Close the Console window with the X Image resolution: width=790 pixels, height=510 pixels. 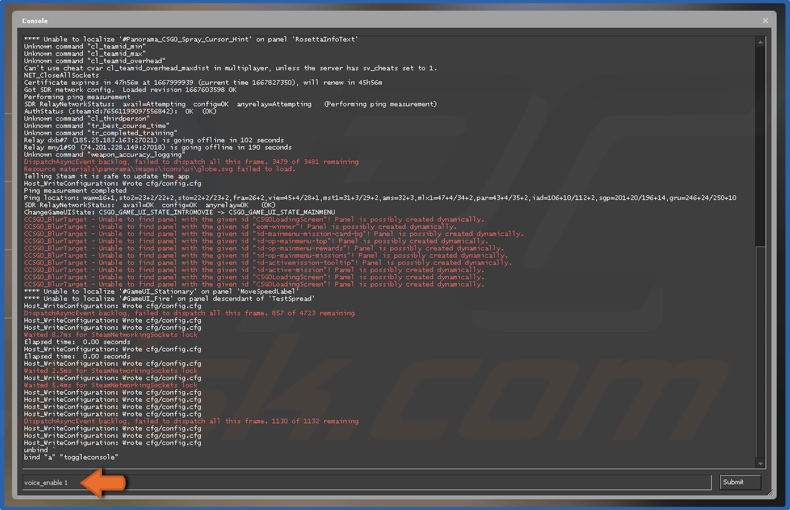click(x=765, y=21)
